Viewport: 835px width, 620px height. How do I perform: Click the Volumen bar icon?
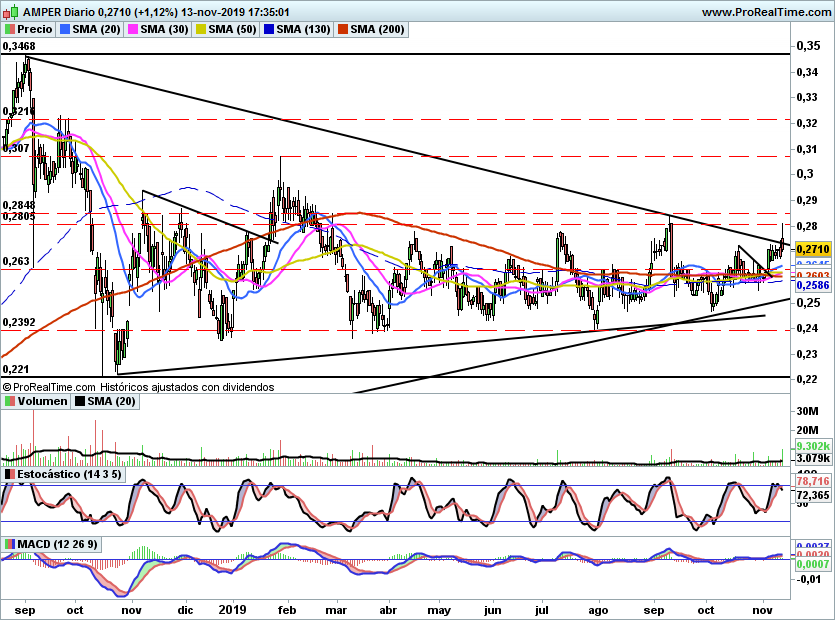10,401
